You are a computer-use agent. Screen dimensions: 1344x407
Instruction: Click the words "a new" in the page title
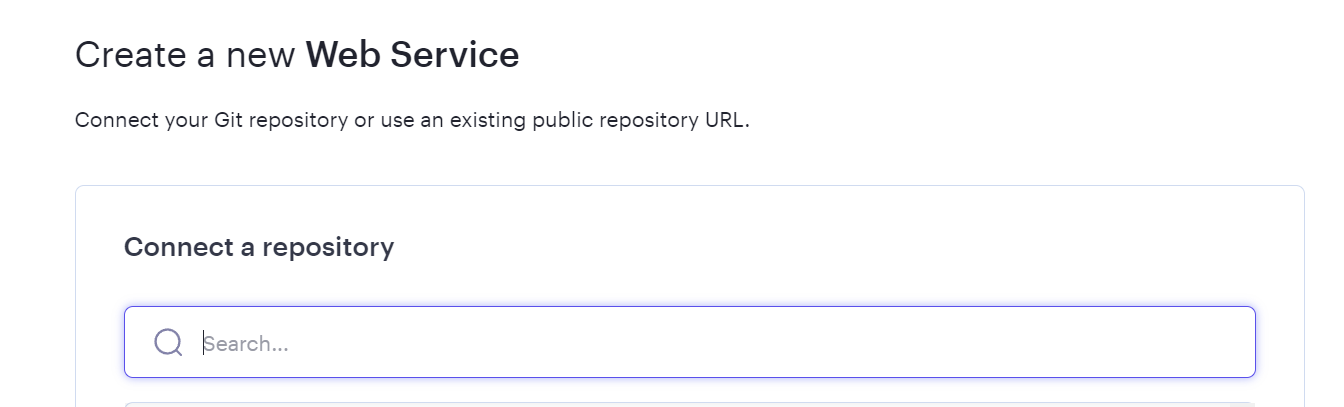click(246, 55)
